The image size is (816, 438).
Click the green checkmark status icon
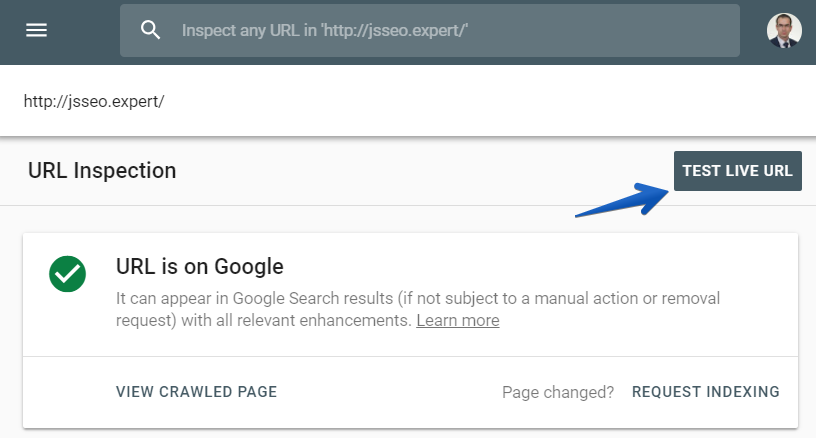pyautogui.click(x=68, y=273)
